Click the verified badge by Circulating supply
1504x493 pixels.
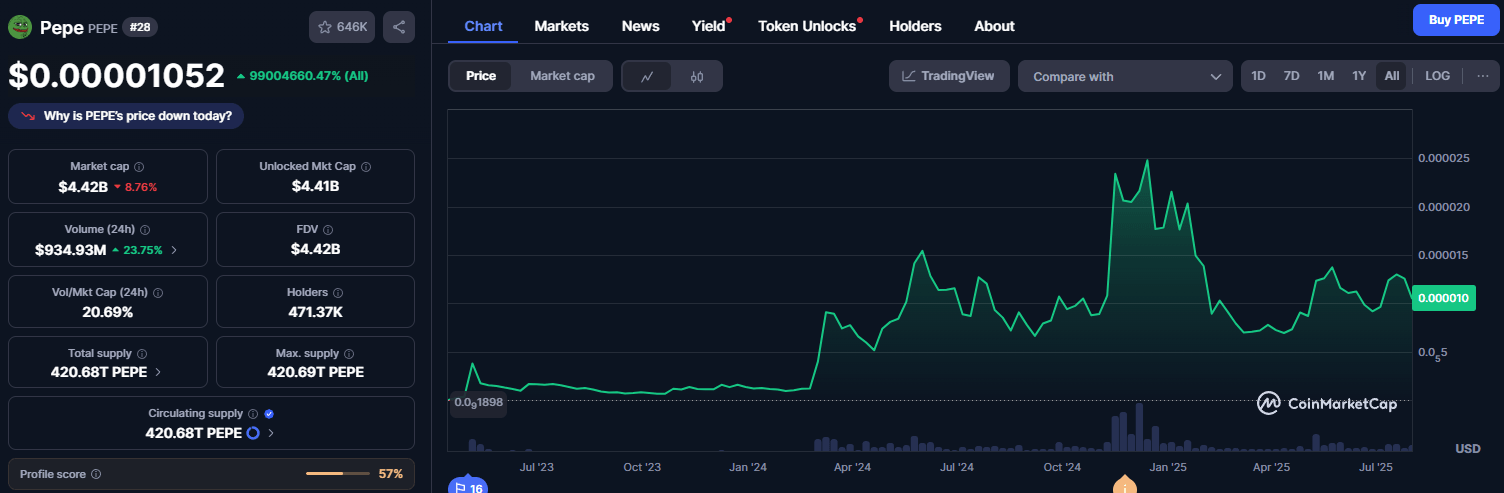pyautogui.click(x=269, y=414)
